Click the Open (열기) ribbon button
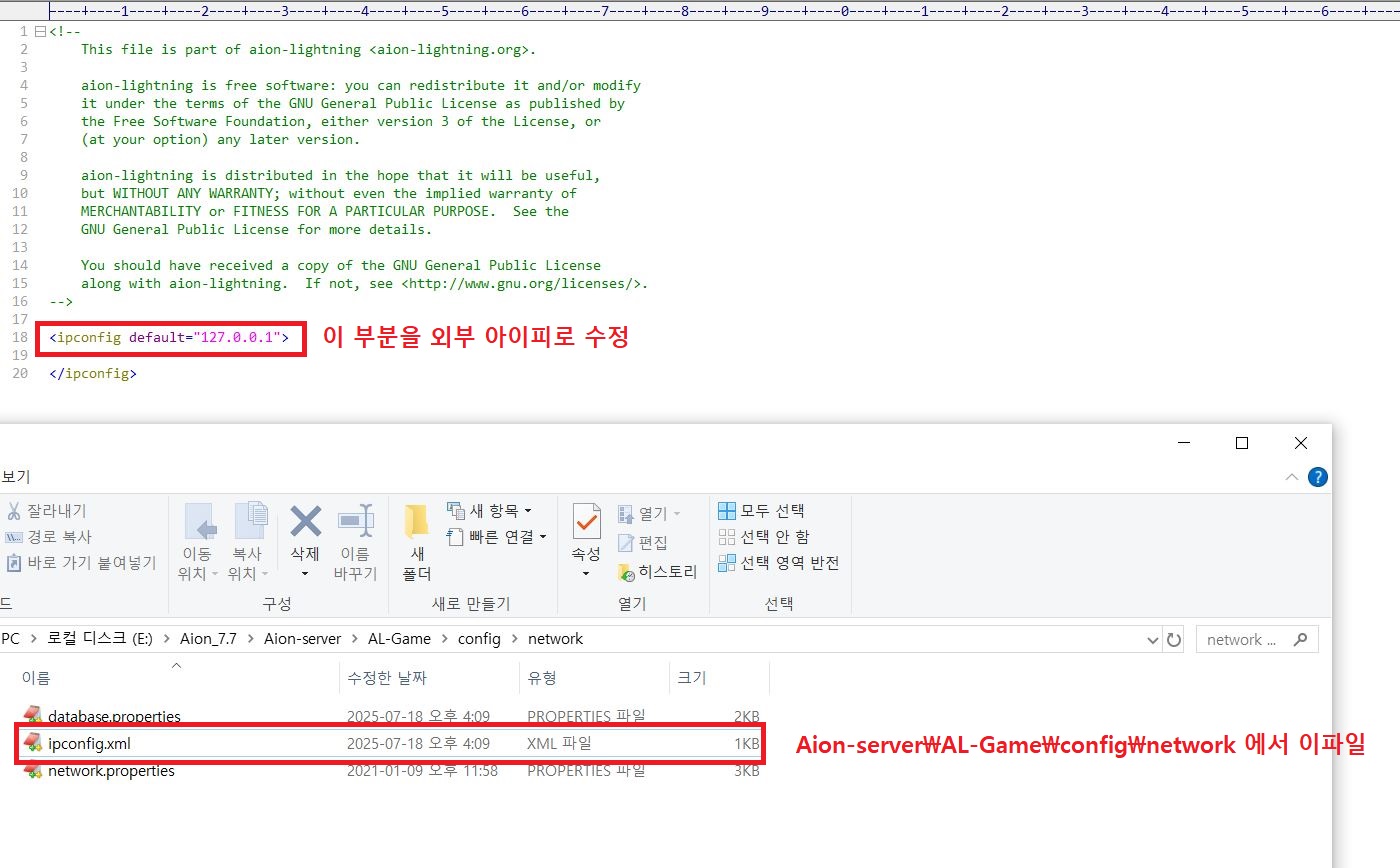 pos(649,513)
